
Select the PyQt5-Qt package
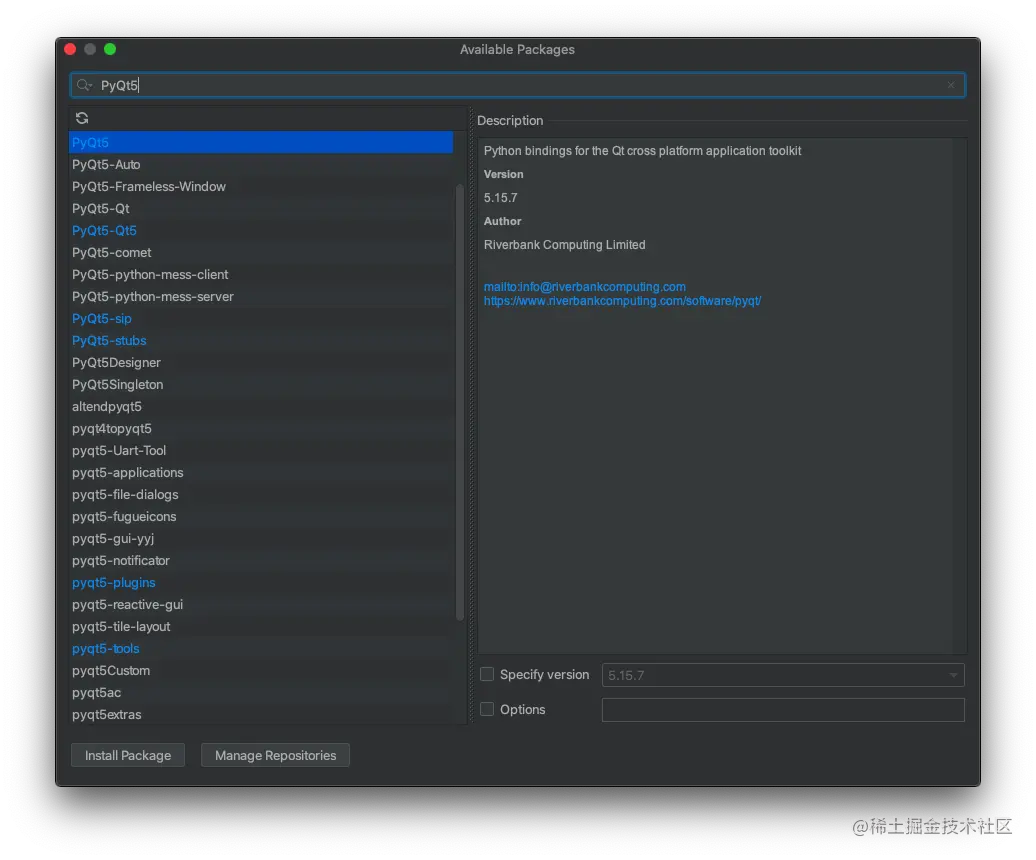coord(262,209)
